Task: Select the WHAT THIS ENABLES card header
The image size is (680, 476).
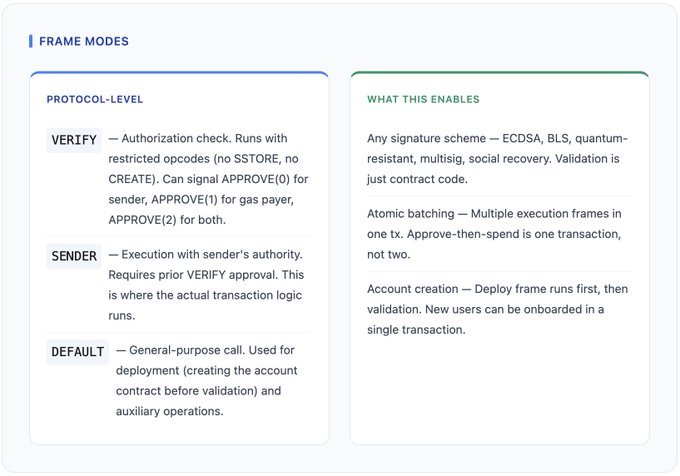Action: click(423, 100)
